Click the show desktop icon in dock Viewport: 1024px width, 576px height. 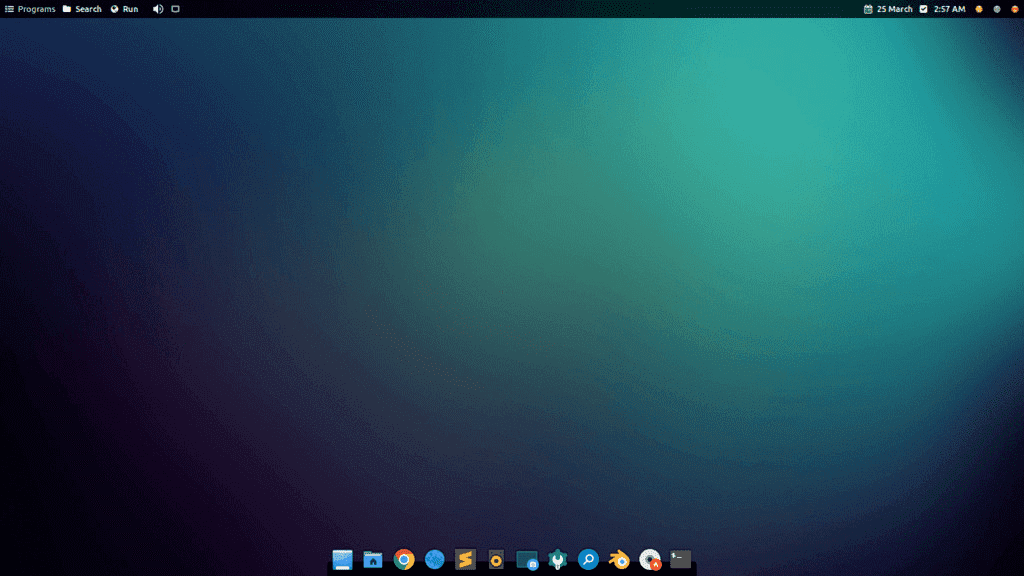(x=342, y=560)
